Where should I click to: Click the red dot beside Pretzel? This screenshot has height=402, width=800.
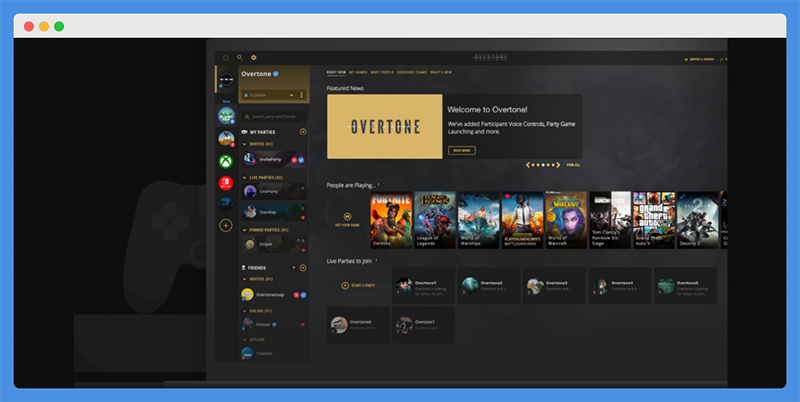pos(303,324)
